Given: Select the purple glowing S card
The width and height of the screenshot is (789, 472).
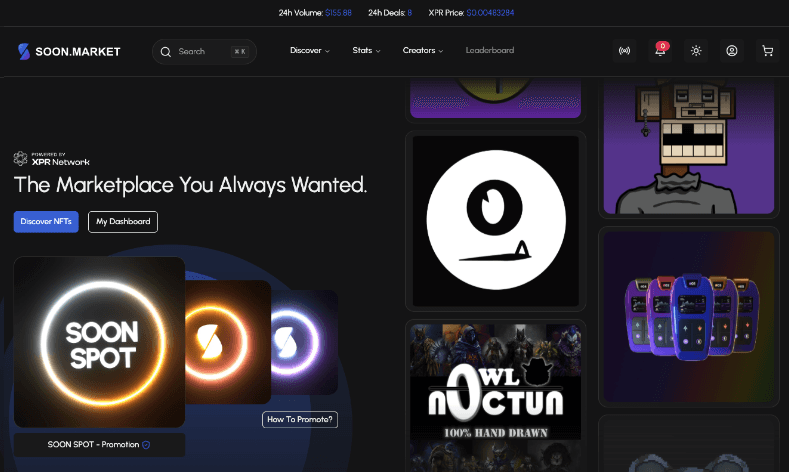Looking at the screenshot, I should click(304, 342).
